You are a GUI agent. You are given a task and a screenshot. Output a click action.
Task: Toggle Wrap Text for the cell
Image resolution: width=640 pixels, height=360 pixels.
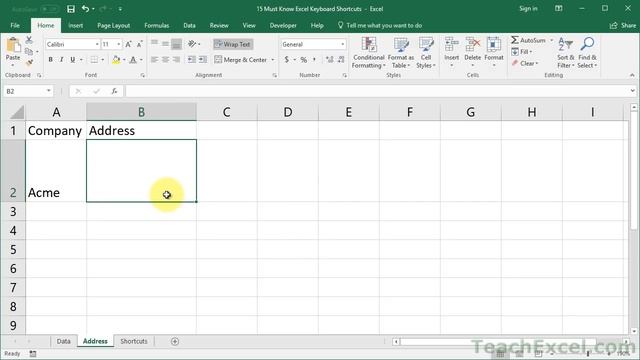tap(233, 44)
